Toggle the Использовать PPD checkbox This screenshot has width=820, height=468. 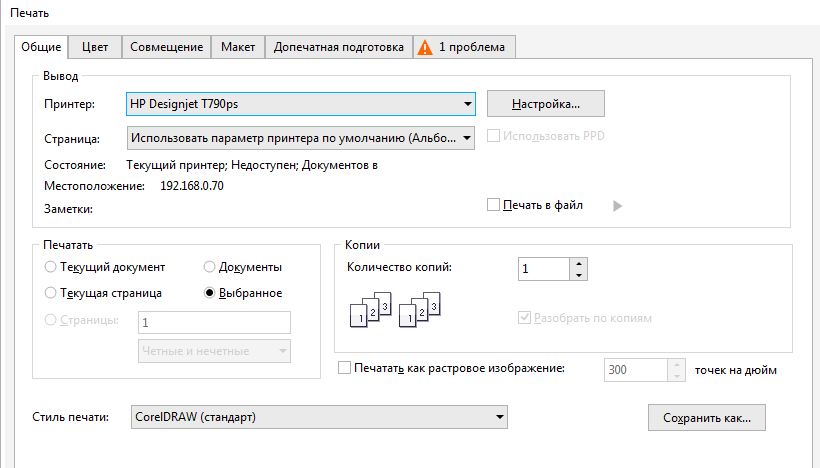click(x=493, y=136)
